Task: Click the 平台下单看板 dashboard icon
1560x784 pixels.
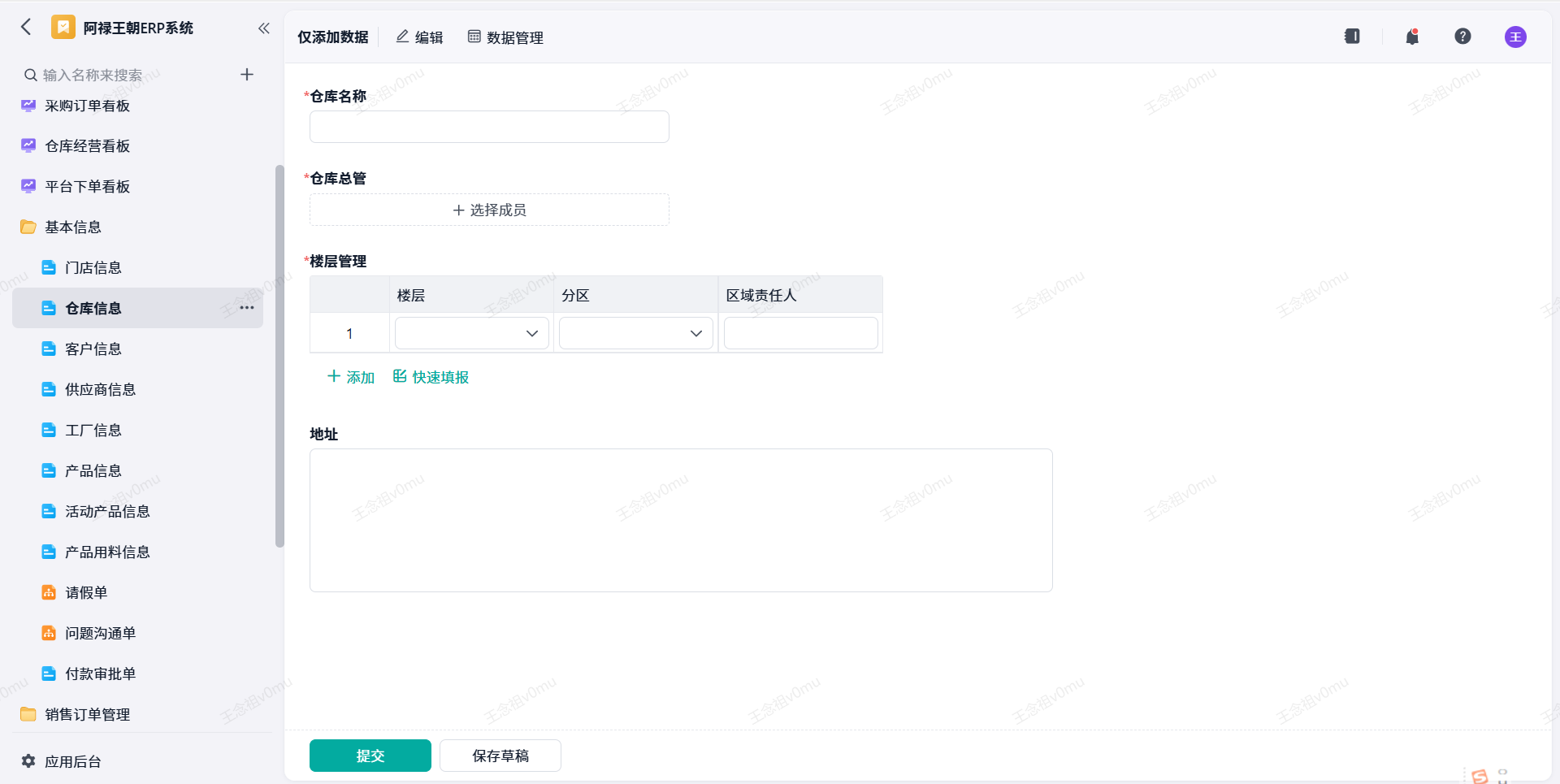Action: tap(28, 186)
